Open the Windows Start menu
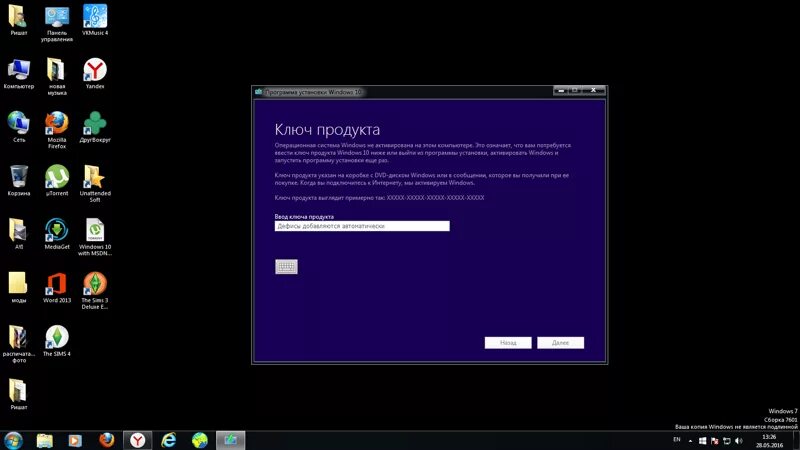 tap(13, 440)
